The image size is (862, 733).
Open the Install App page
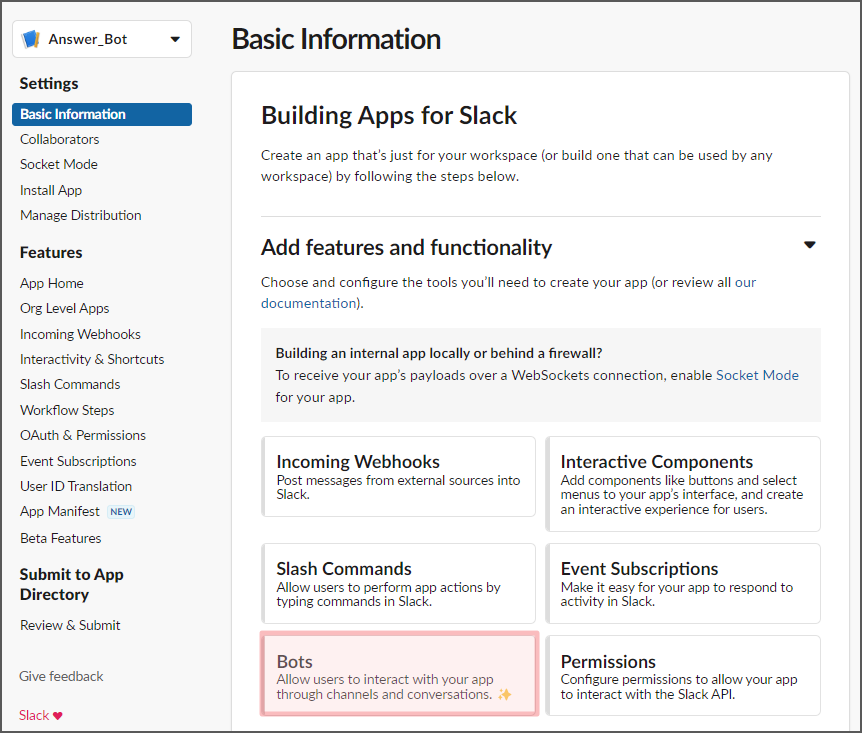coord(51,190)
